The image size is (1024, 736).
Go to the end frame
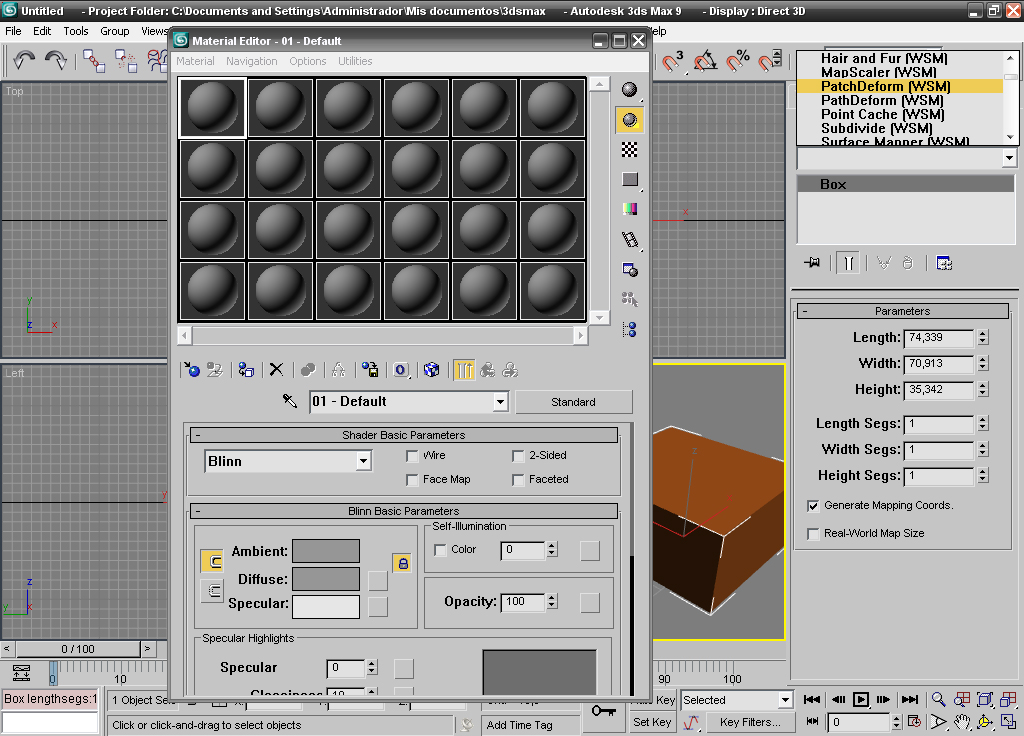[910, 699]
